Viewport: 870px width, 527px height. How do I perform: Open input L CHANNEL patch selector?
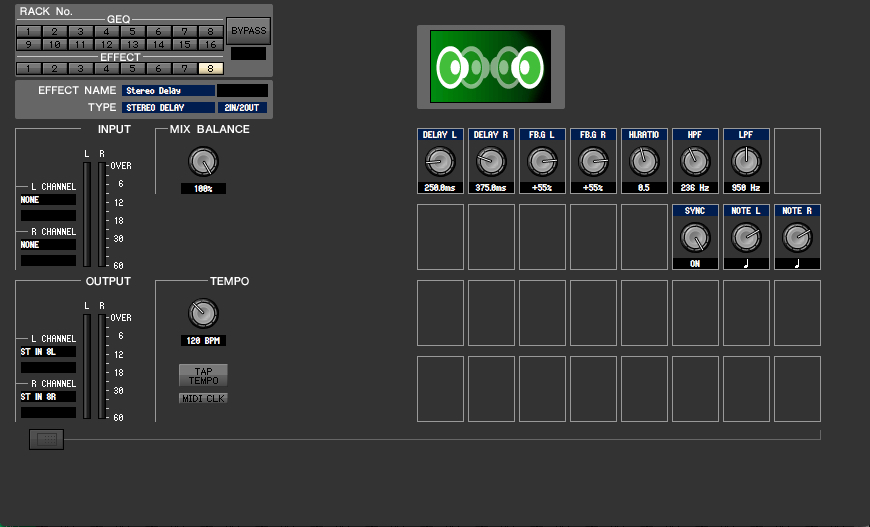[48, 200]
